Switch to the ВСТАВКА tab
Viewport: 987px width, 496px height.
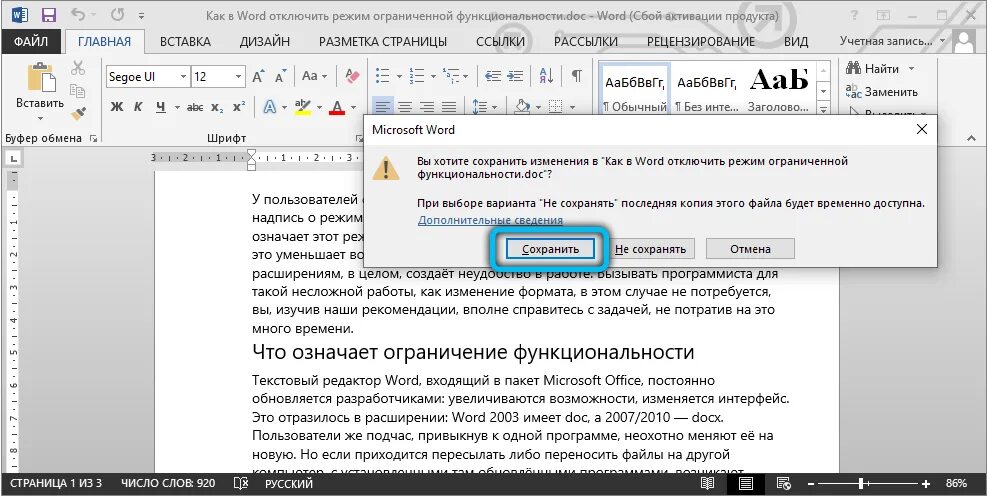click(185, 42)
